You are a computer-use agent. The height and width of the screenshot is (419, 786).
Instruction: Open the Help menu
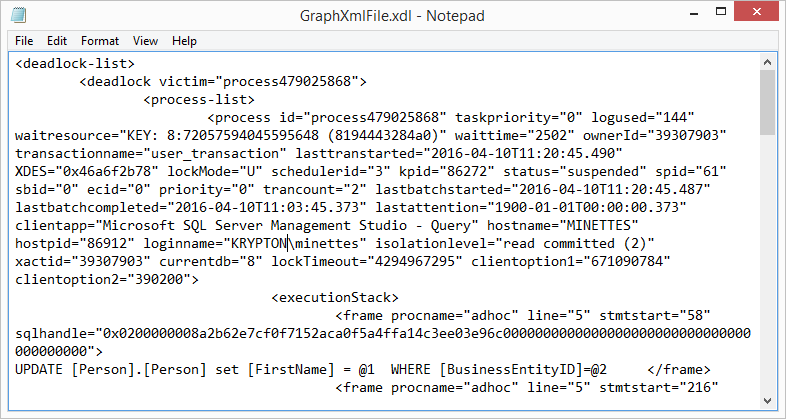184,41
